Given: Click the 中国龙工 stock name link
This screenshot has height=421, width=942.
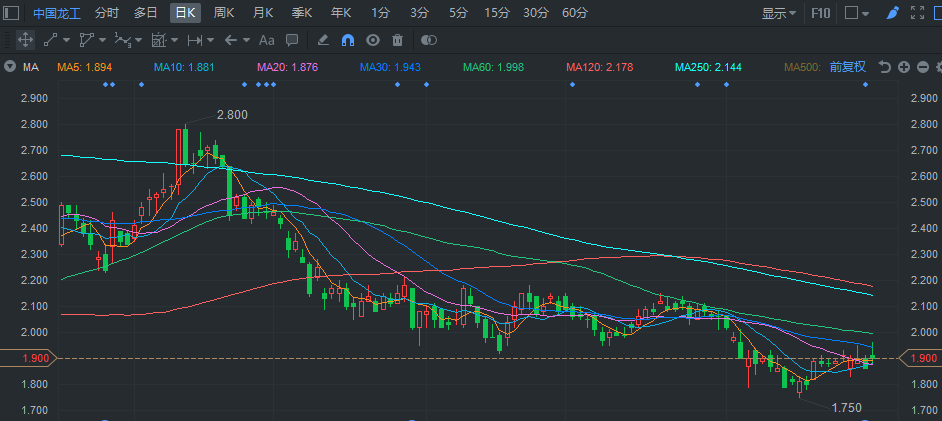Looking at the screenshot, I should 56,13.
